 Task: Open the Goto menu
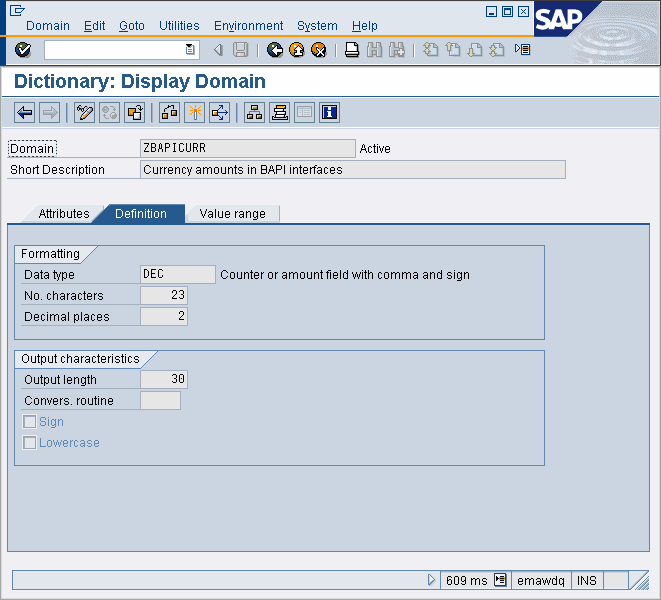pyautogui.click(x=132, y=26)
